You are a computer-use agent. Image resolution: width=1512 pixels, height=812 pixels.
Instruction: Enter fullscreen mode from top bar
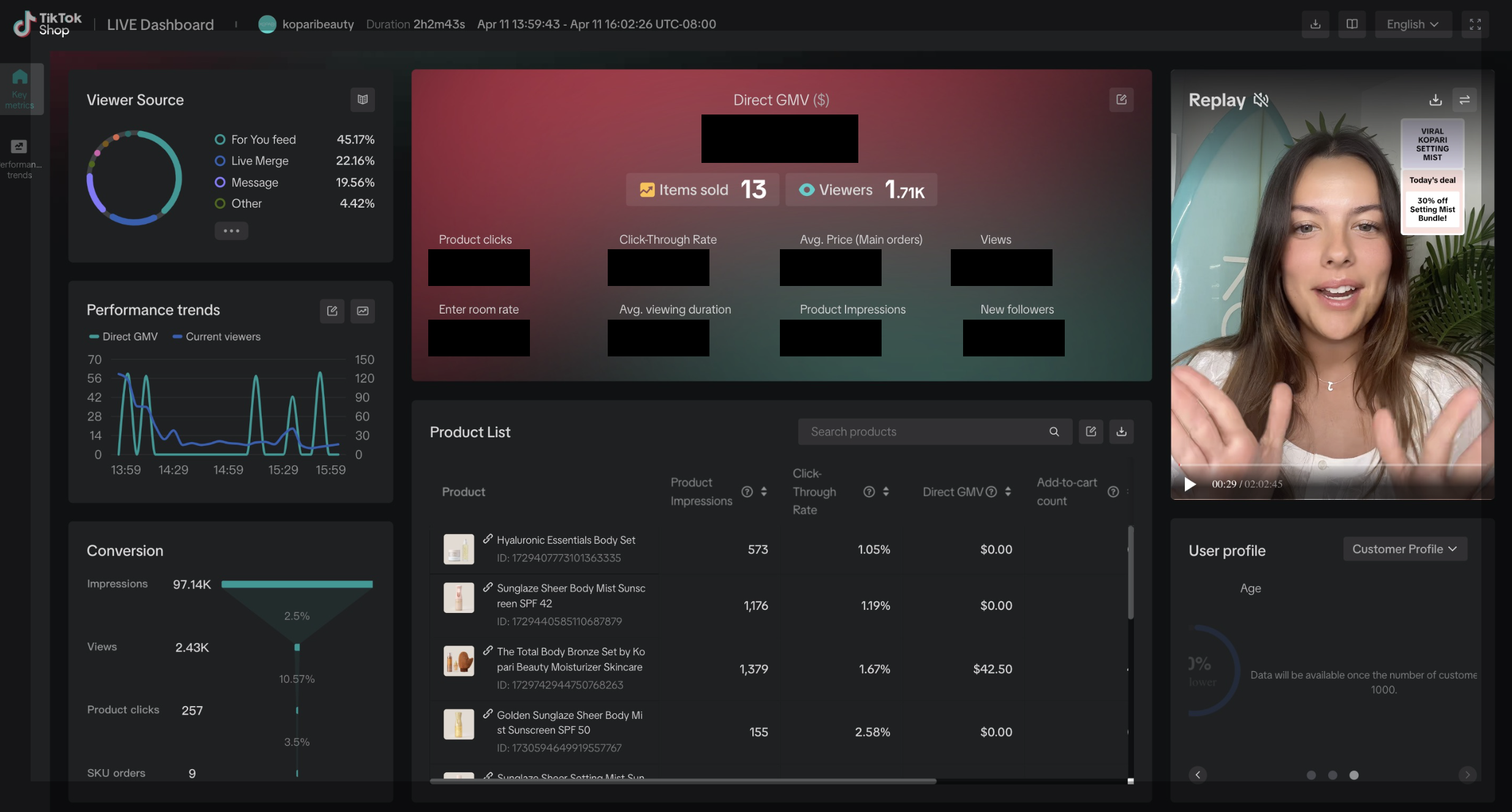[1475, 24]
